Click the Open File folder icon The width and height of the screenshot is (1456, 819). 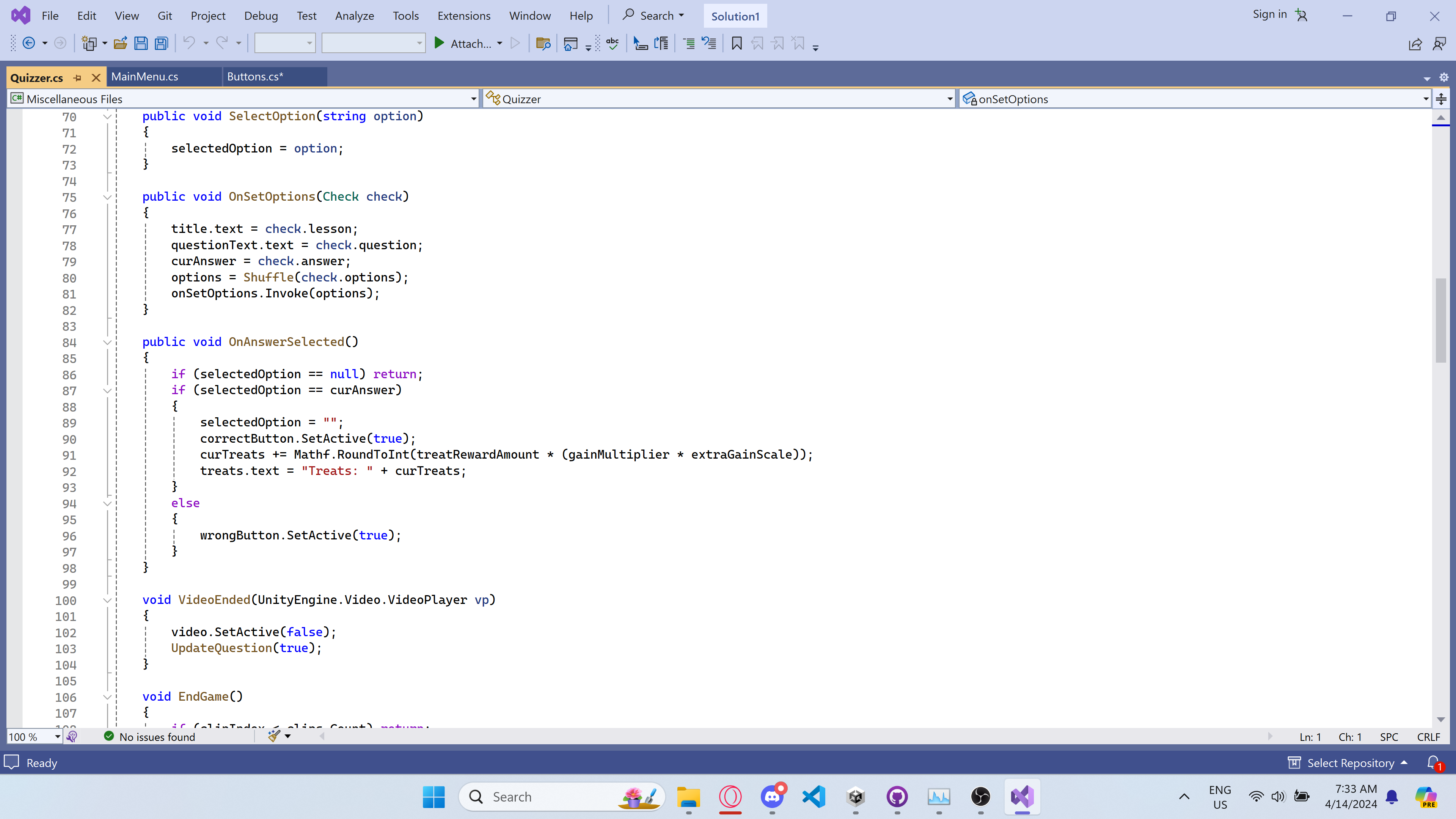[120, 44]
